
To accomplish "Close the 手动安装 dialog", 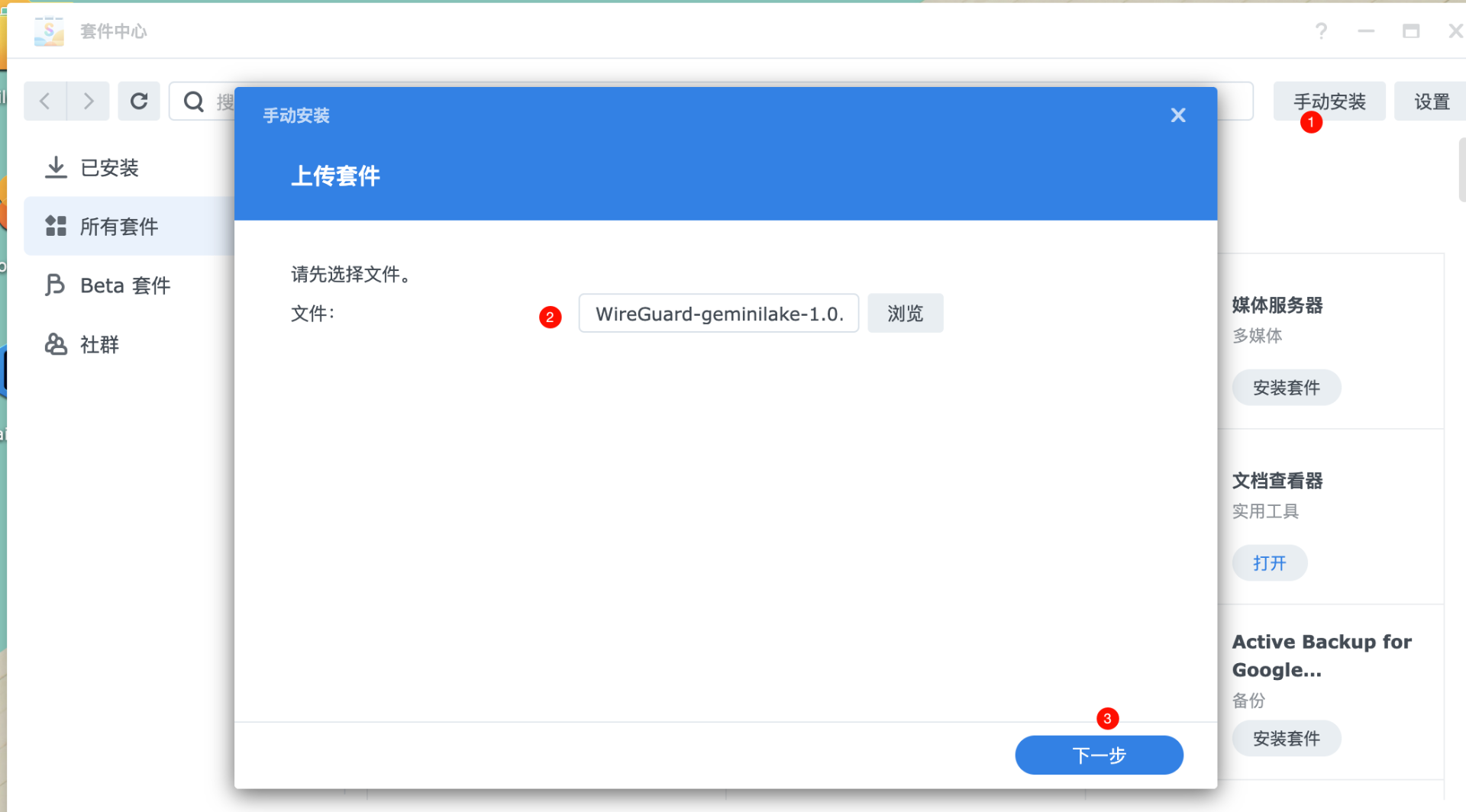I will 1177,115.
